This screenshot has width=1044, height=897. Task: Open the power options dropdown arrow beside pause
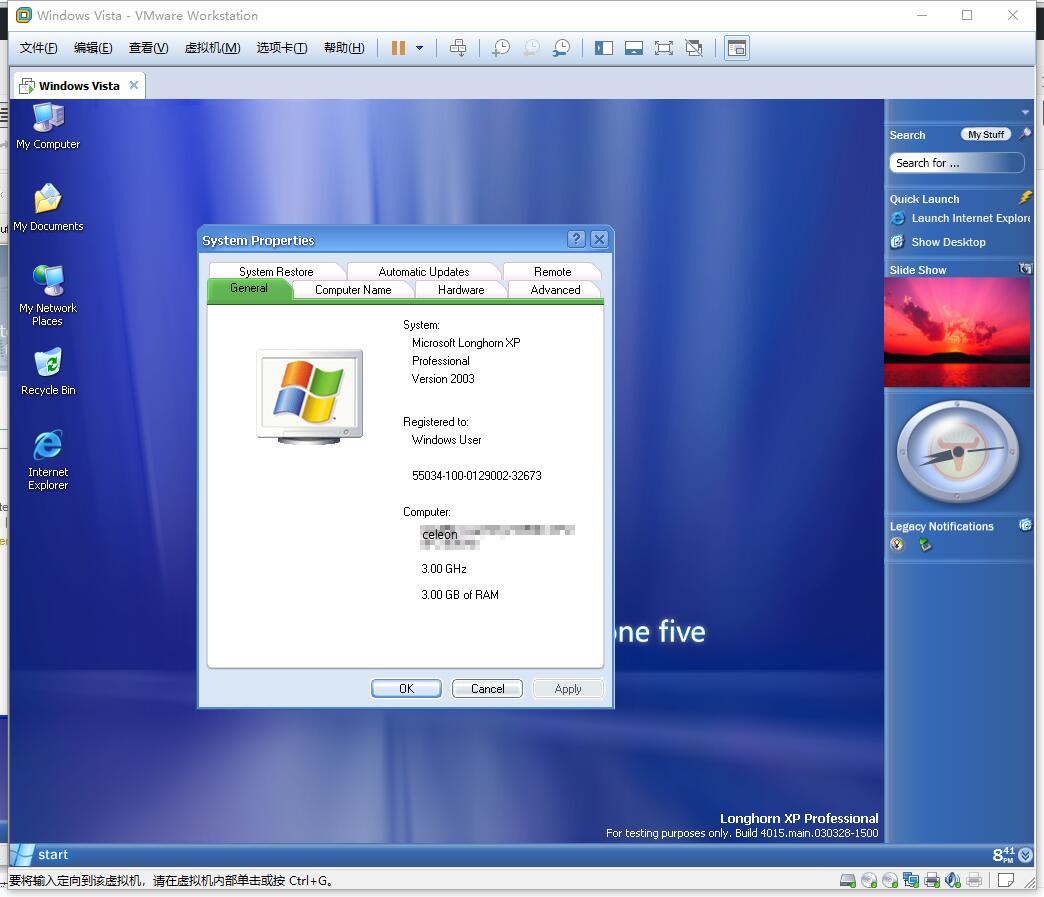click(419, 48)
